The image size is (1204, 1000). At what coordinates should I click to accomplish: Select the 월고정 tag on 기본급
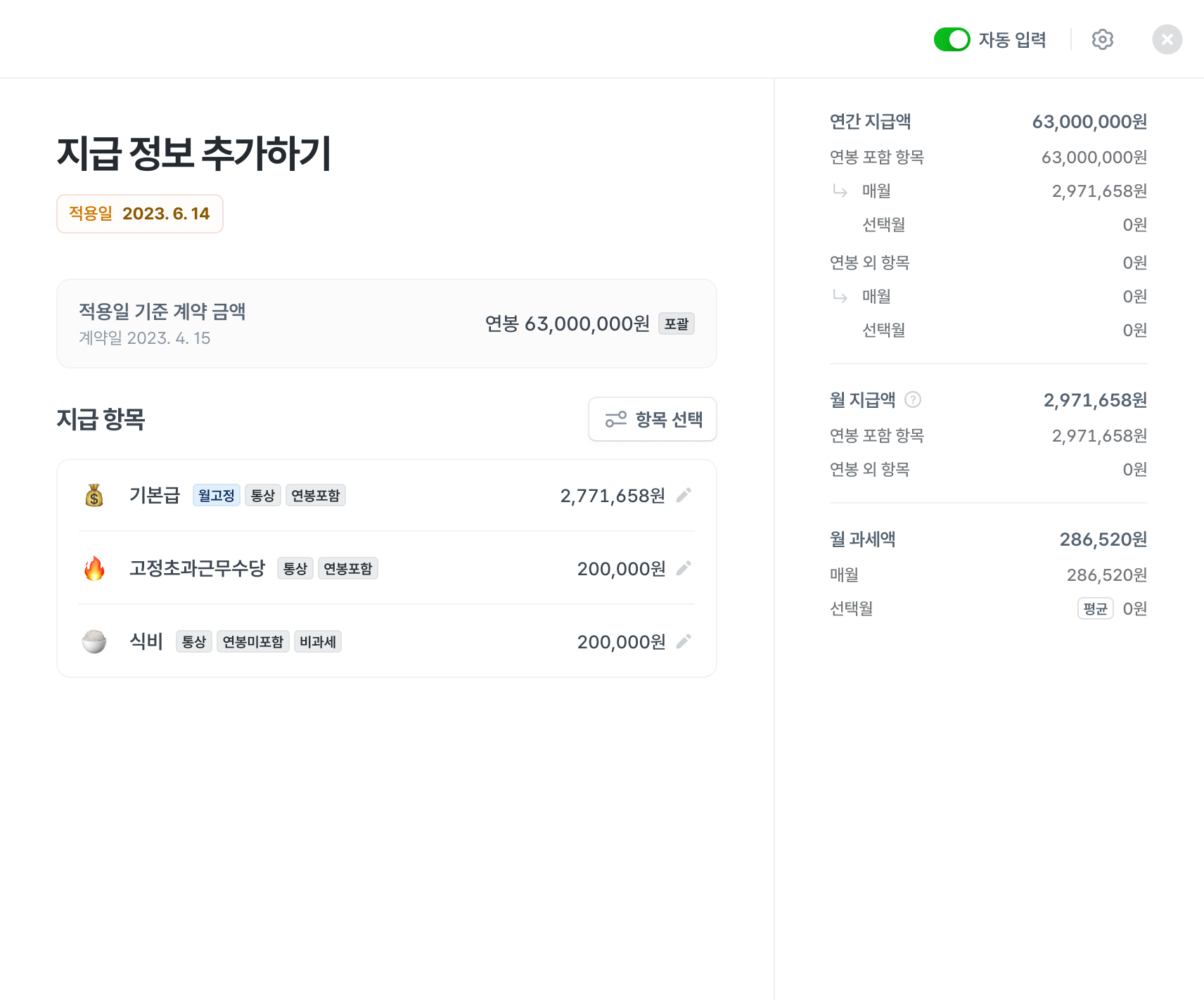(216, 495)
